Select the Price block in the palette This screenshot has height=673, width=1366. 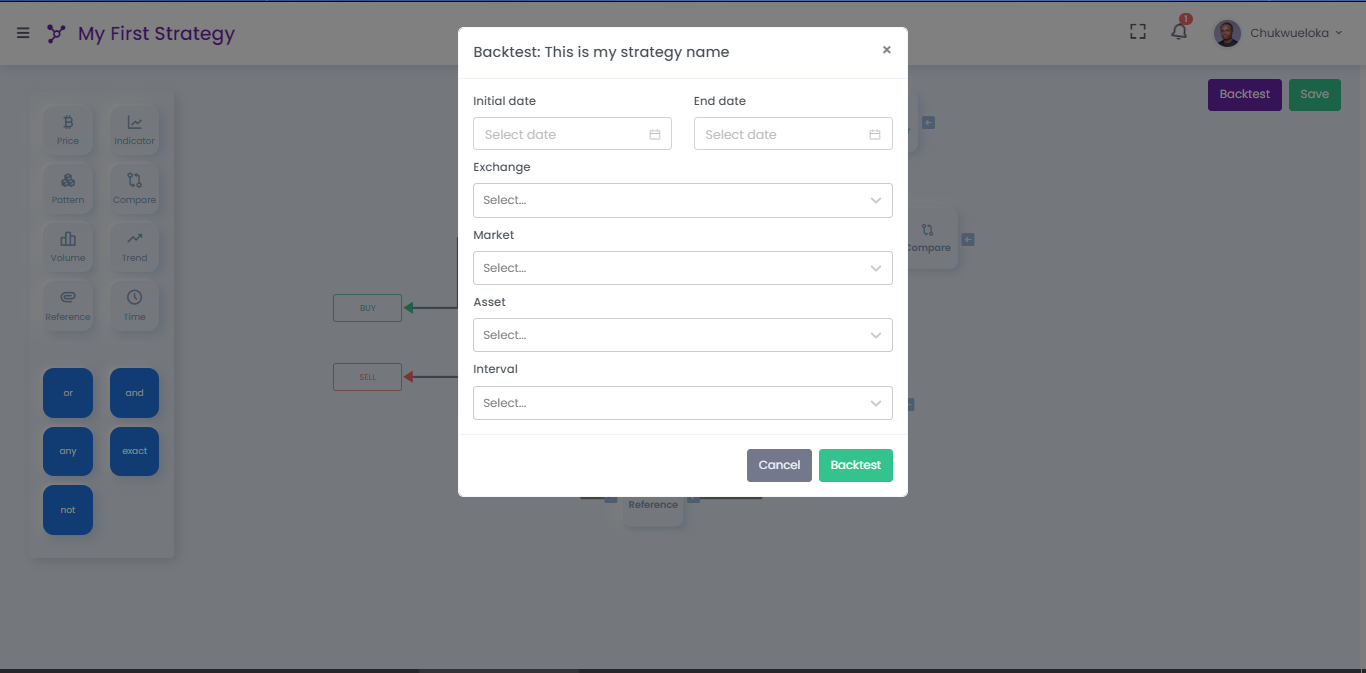pos(68,131)
